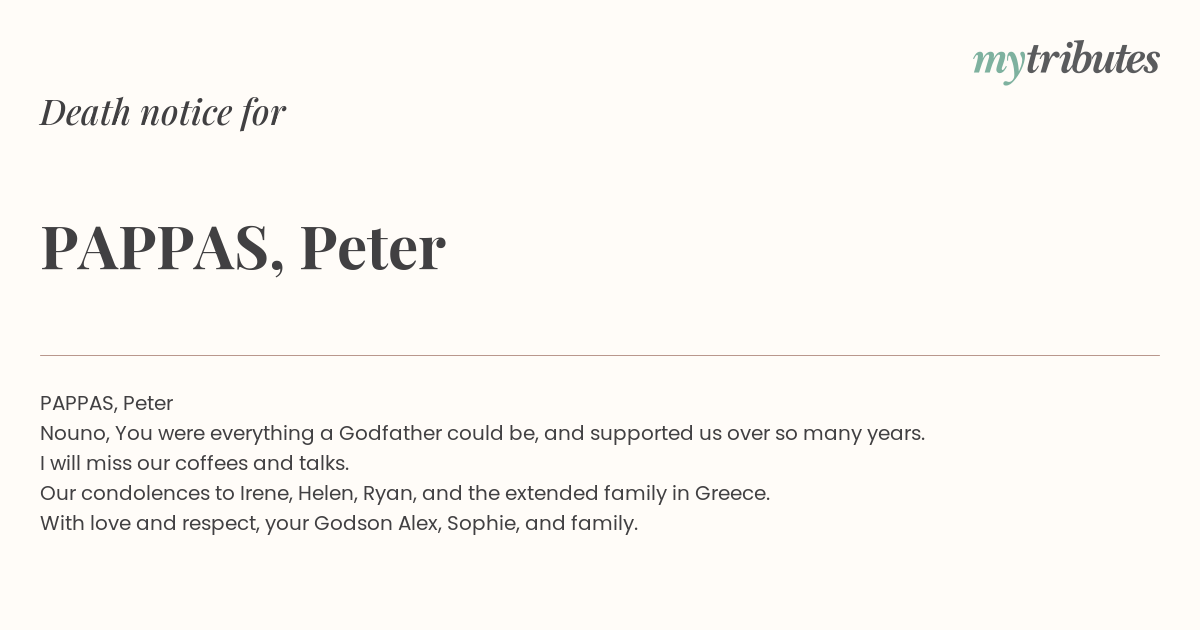Image resolution: width=1200 pixels, height=630 pixels.
Task: Click the line "With love and respect, your Godson"
Action: (x=339, y=524)
